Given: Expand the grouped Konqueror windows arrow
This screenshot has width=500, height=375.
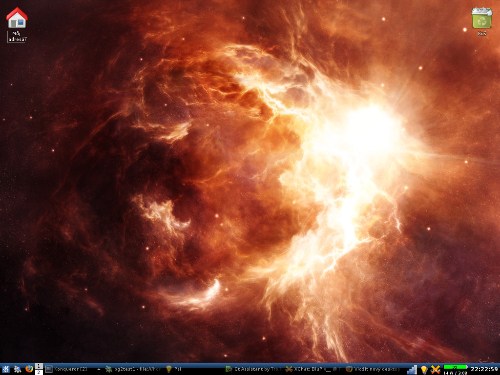Looking at the screenshot, I should pos(99,369).
